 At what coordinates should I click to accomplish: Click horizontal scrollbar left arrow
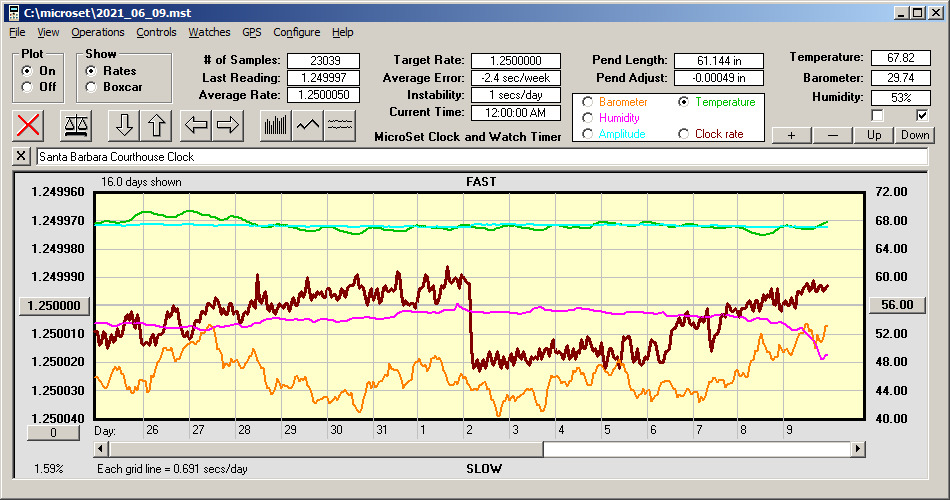(101, 449)
